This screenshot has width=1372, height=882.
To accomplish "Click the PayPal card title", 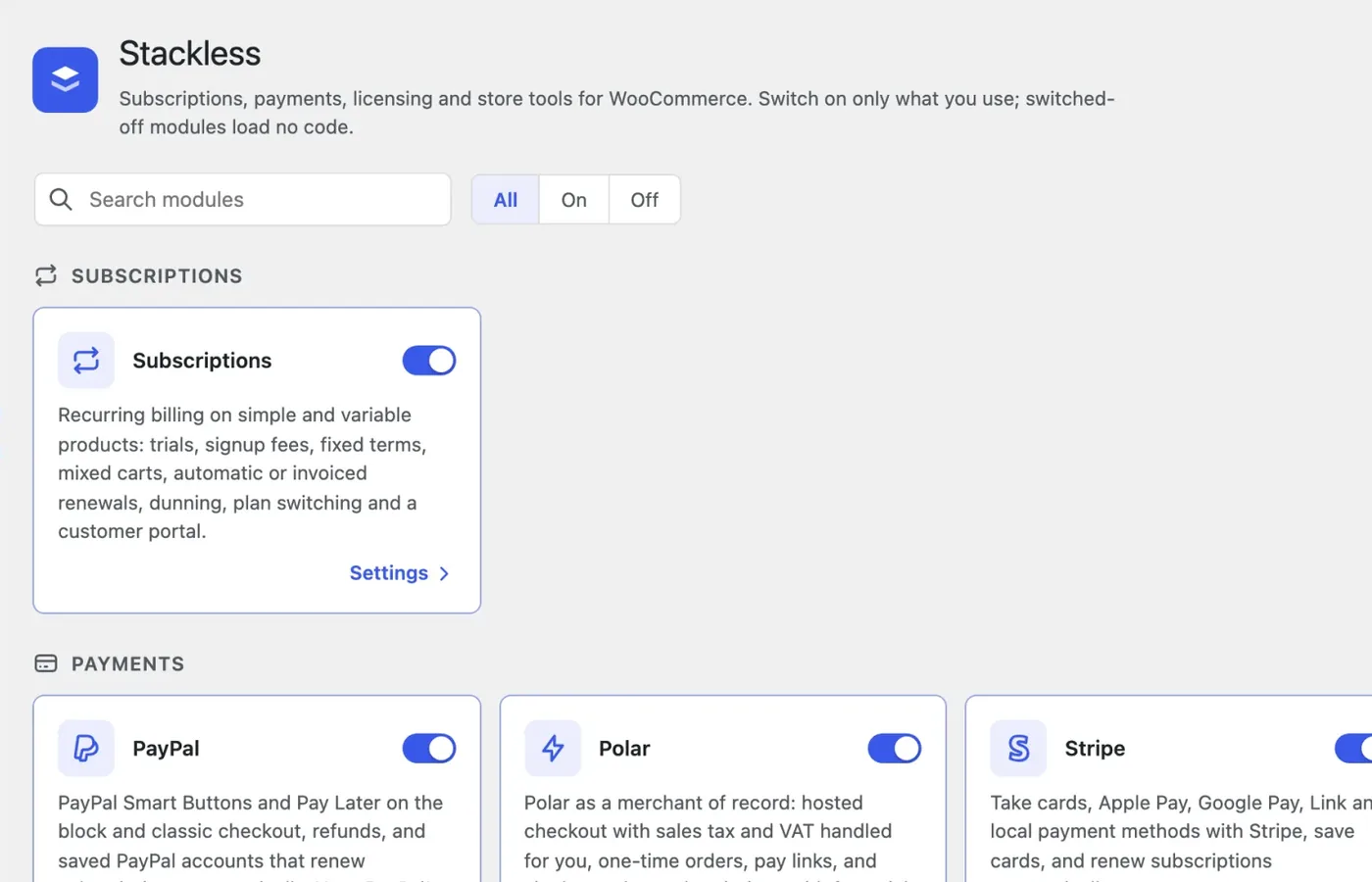I will pos(166,748).
